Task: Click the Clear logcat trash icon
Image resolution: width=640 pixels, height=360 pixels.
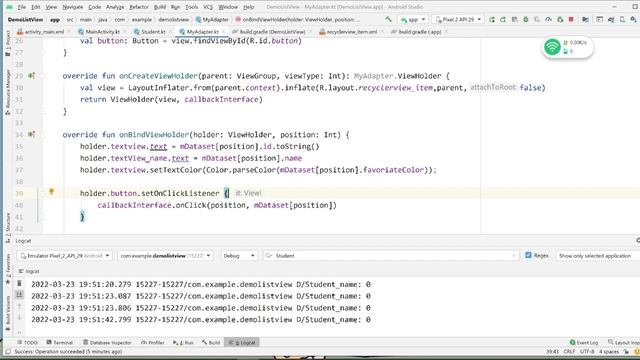Action: coord(19,283)
